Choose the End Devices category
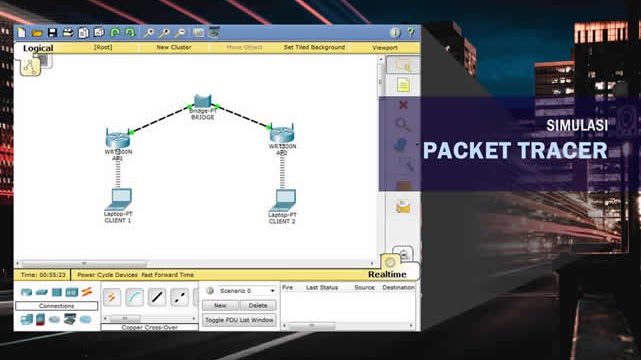 click(x=27, y=319)
